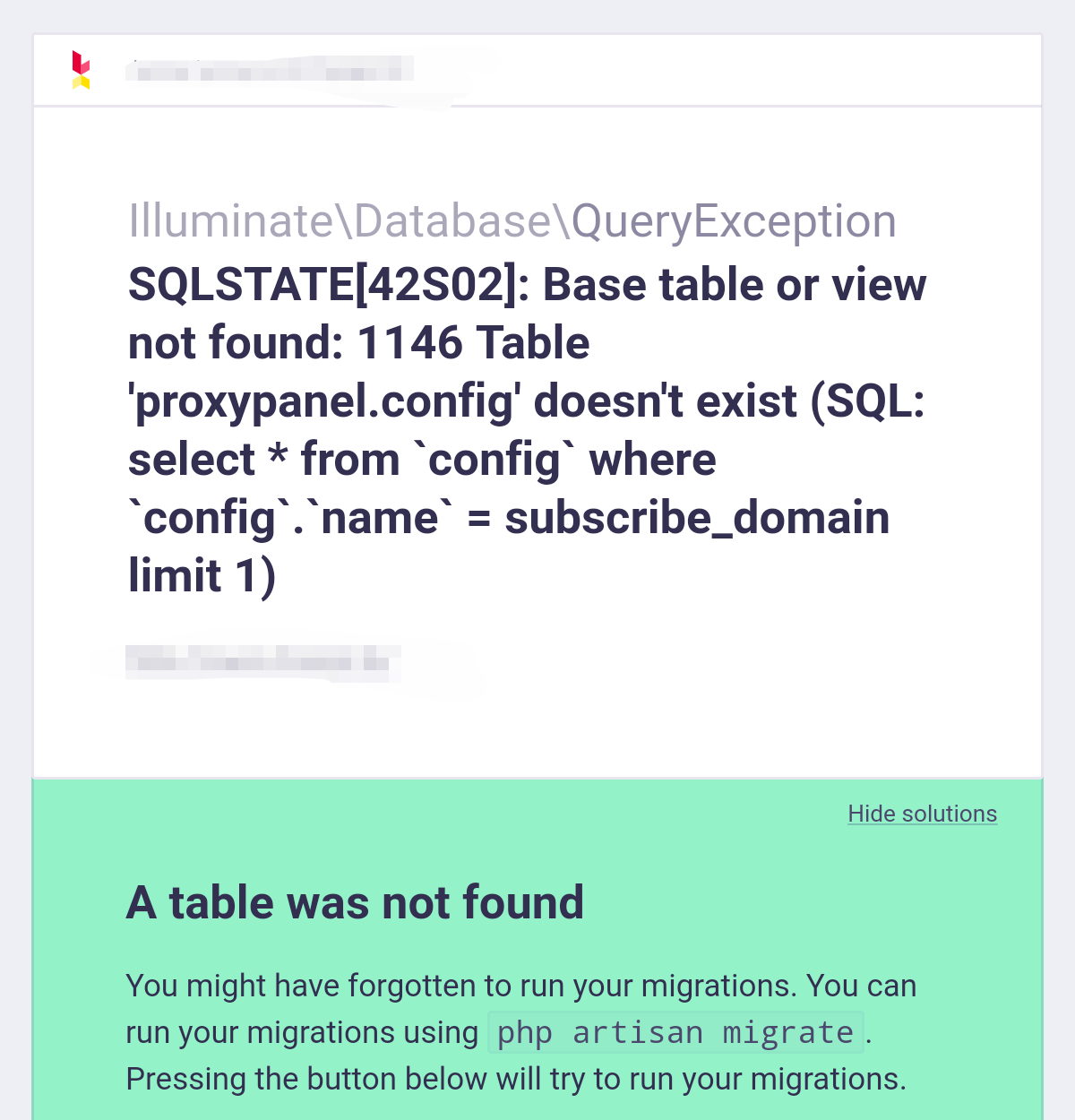Click the migrations hint paragraph
Image resolution: width=1075 pixels, height=1120 pixels.
coord(520,1030)
